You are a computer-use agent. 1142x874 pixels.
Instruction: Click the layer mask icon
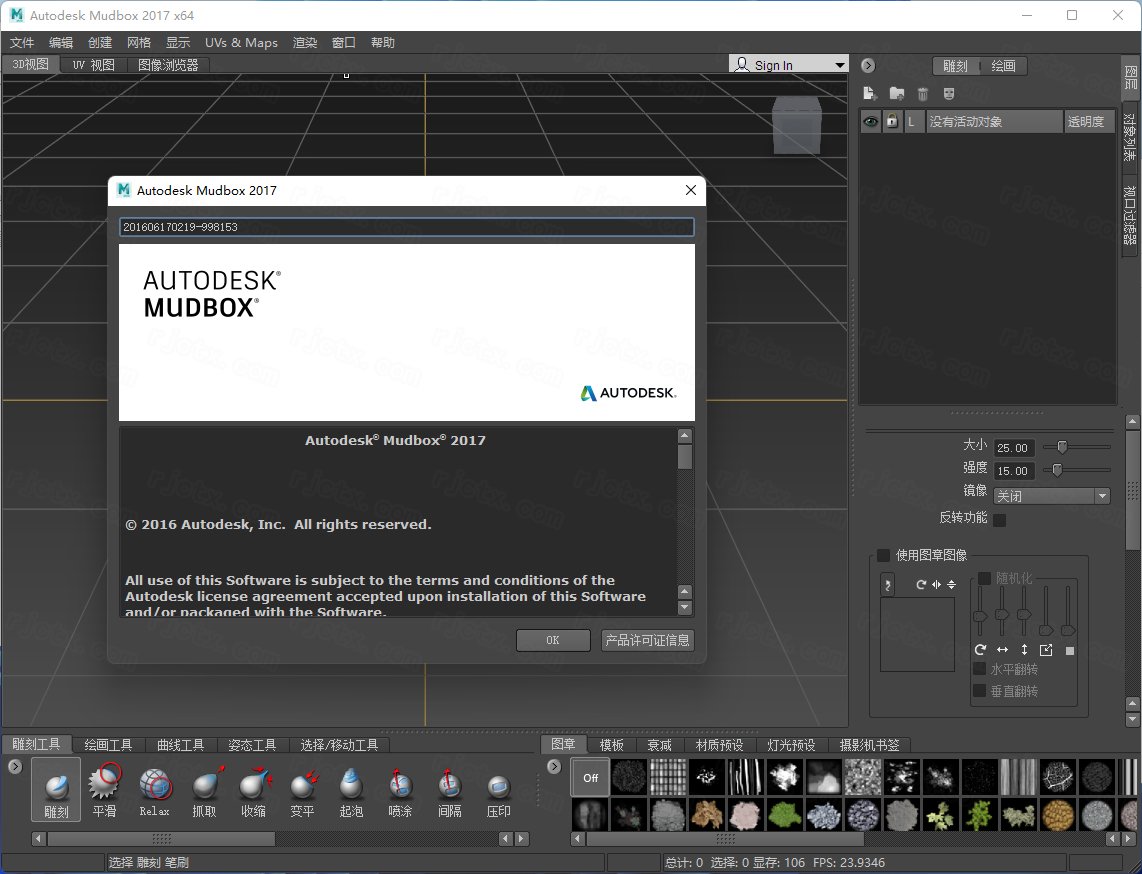[949, 93]
